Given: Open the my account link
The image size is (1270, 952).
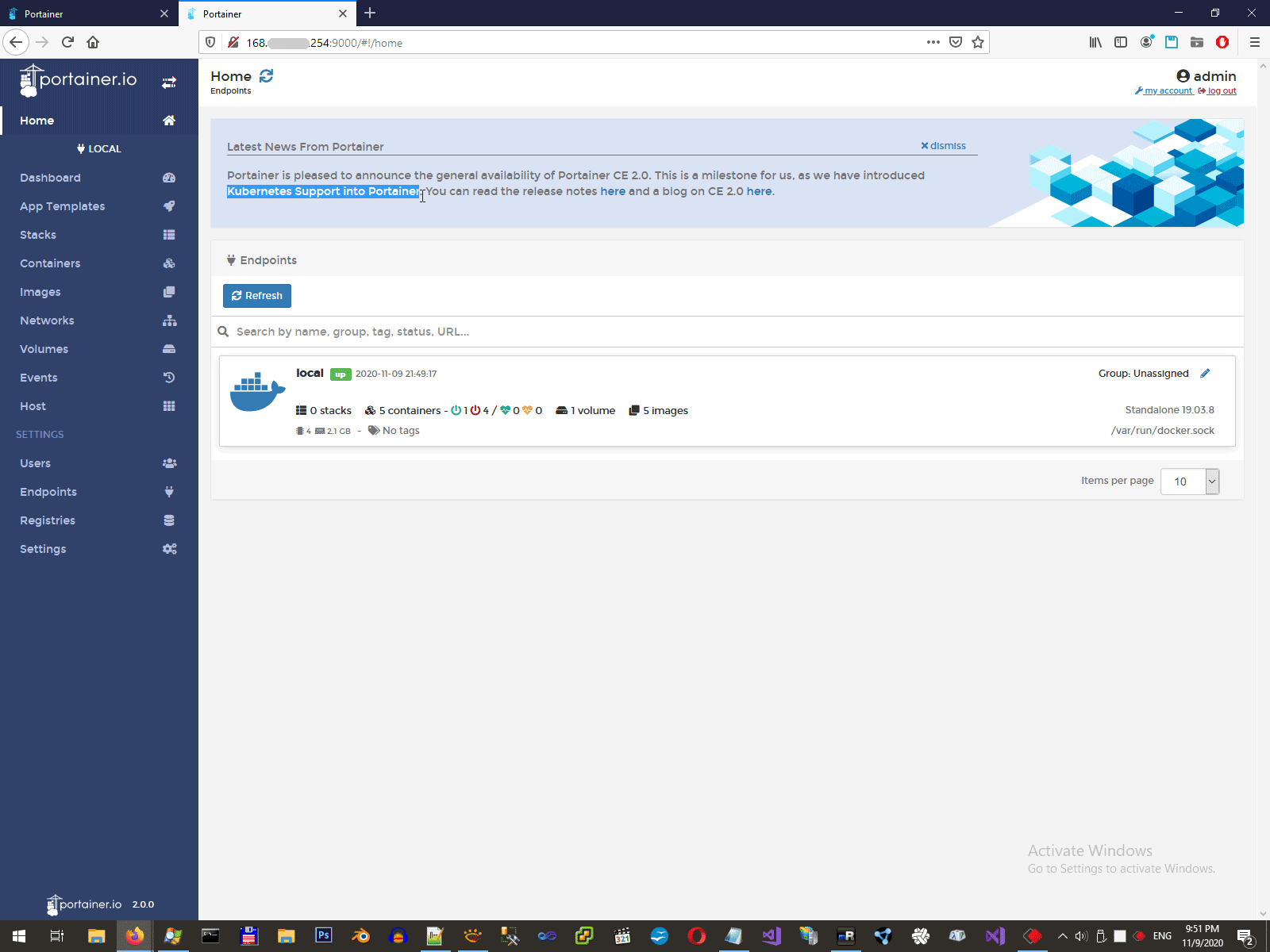Looking at the screenshot, I should [x=1164, y=91].
